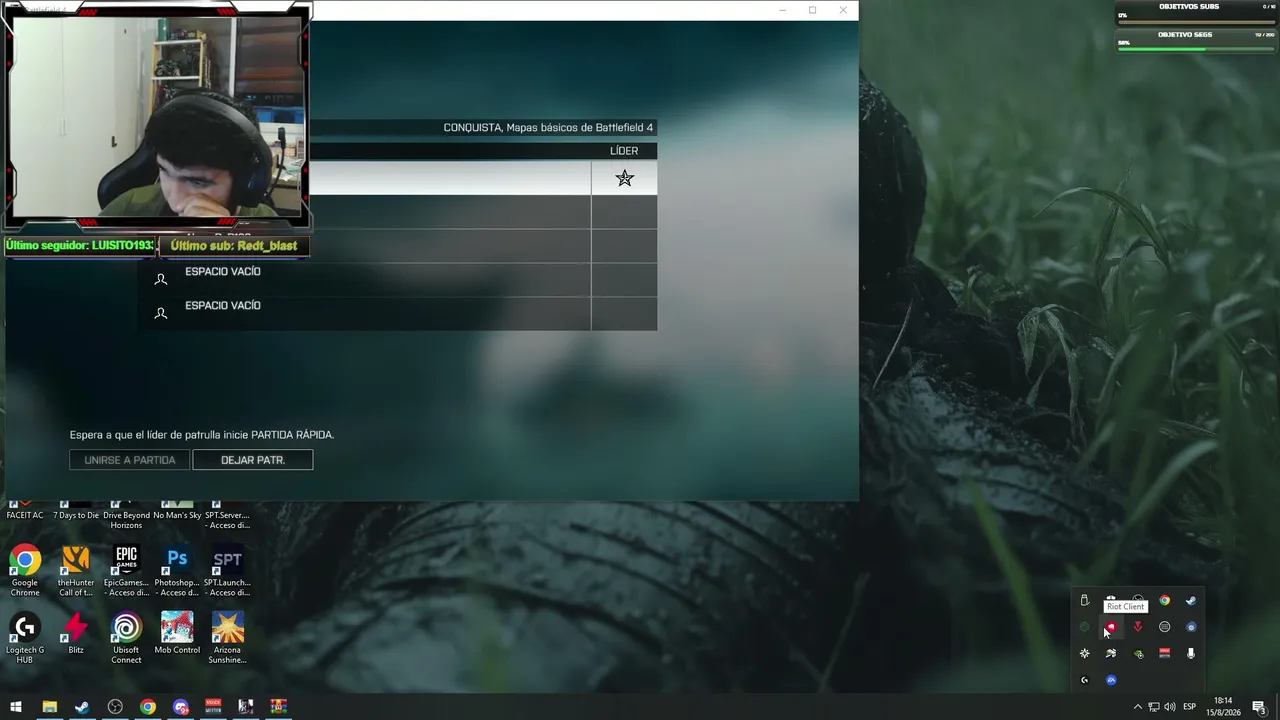The width and height of the screenshot is (1280, 720).
Task: Open Ubisoft Connect desktop shortcut
Action: pos(126,639)
